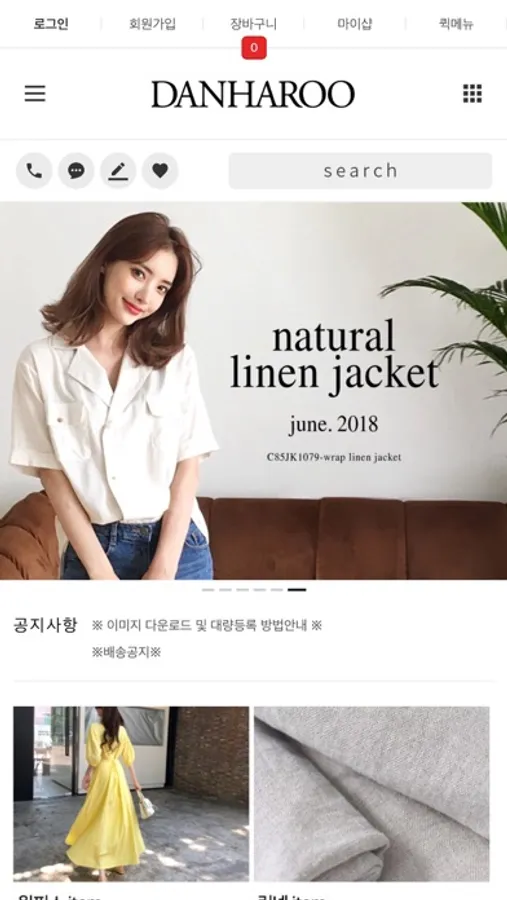Open the gray fabric product thumbnail

click(x=372, y=794)
